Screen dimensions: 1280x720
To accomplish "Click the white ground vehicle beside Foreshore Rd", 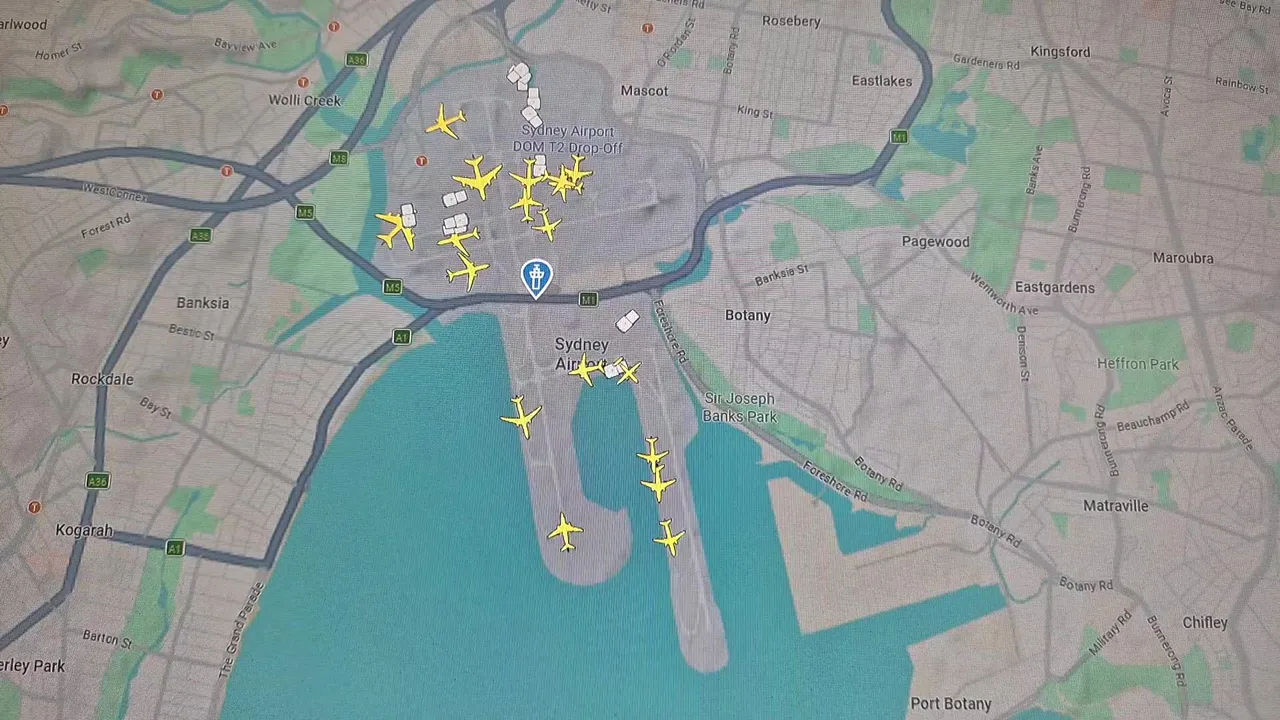I will (x=627, y=321).
